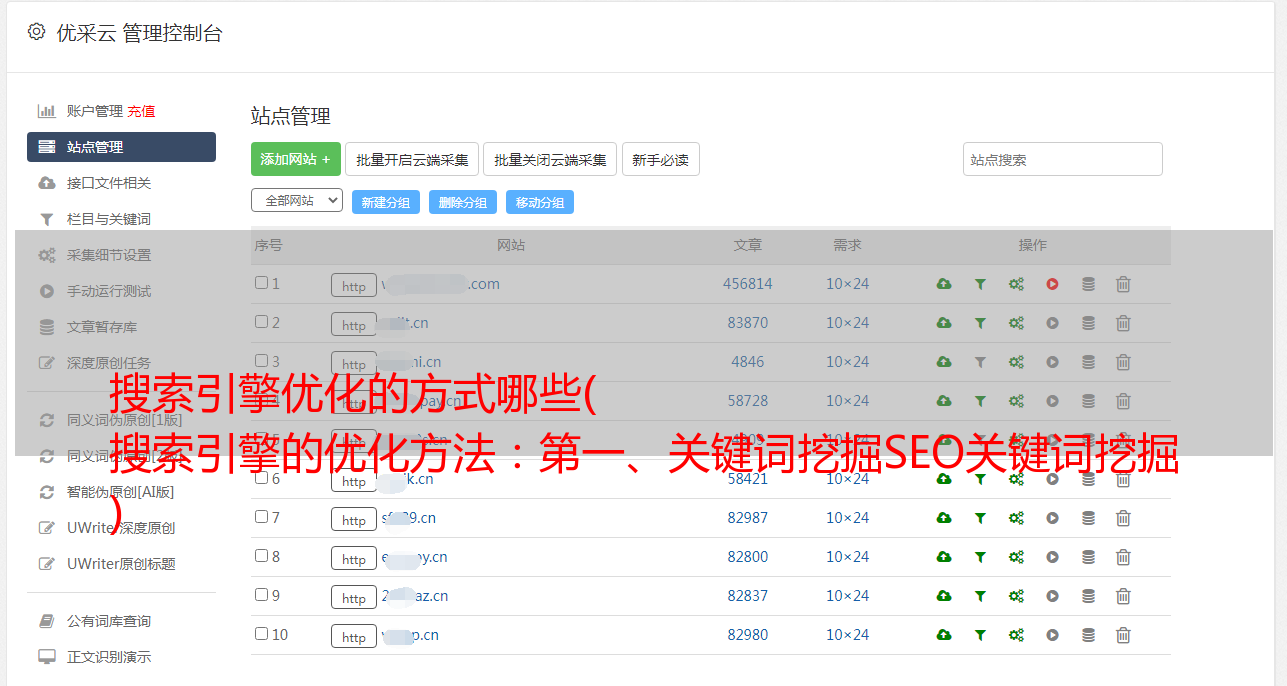Click the http button in row 1

click(x=354, y=285)
